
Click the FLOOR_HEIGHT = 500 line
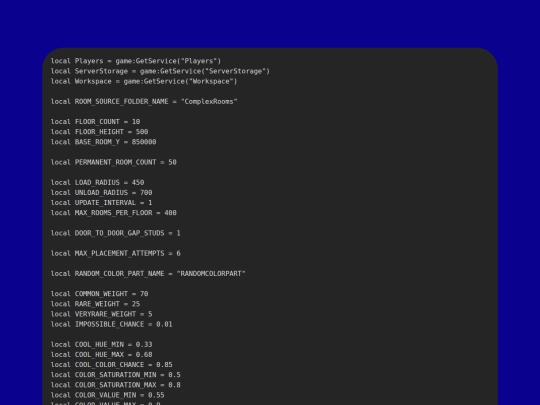point(100,132)
